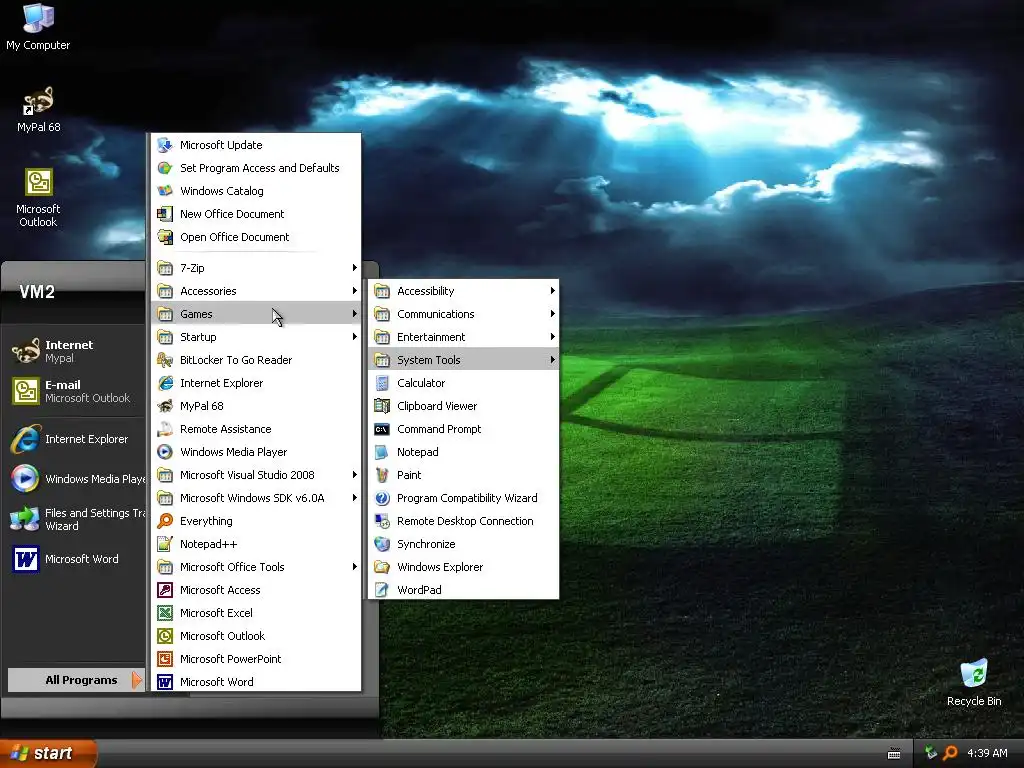Viewport: 1024px width, 768px height.
Task: Open WordPad
Action: click(x=464, y=590)
